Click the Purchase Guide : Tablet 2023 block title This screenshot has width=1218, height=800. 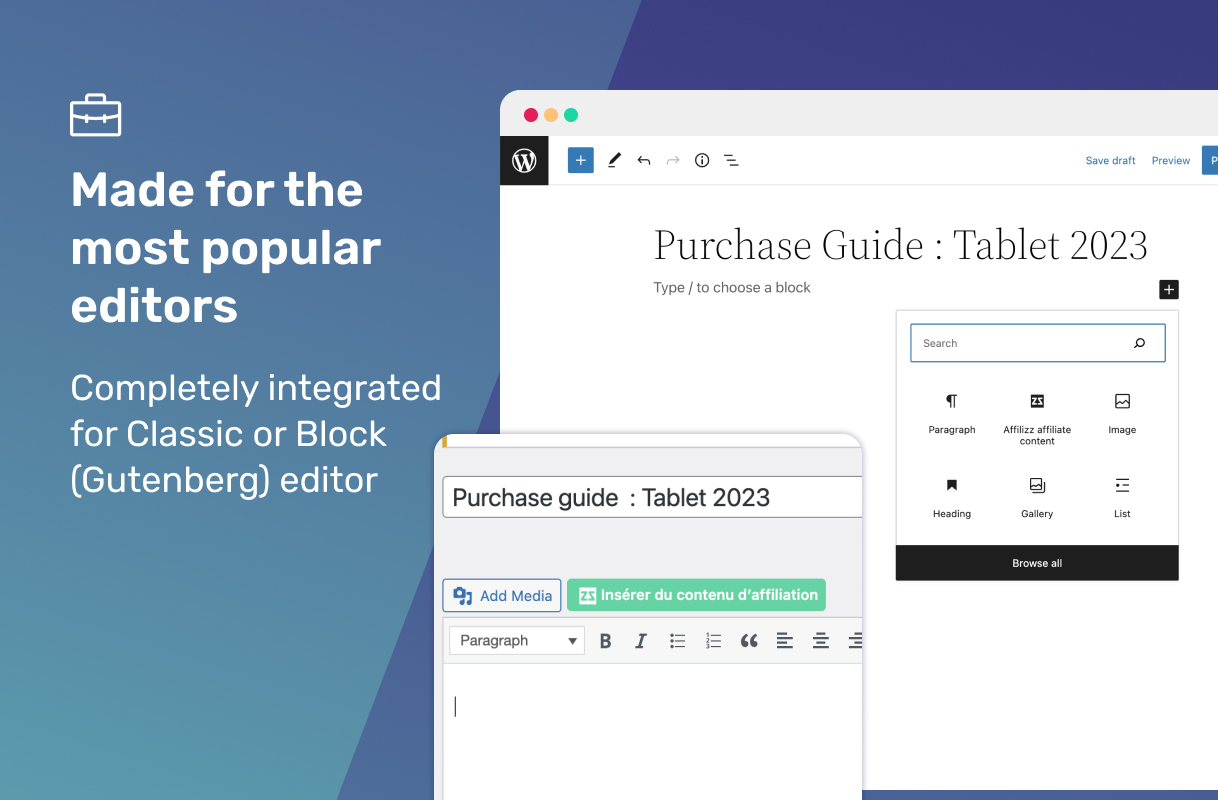coord(900,246)
